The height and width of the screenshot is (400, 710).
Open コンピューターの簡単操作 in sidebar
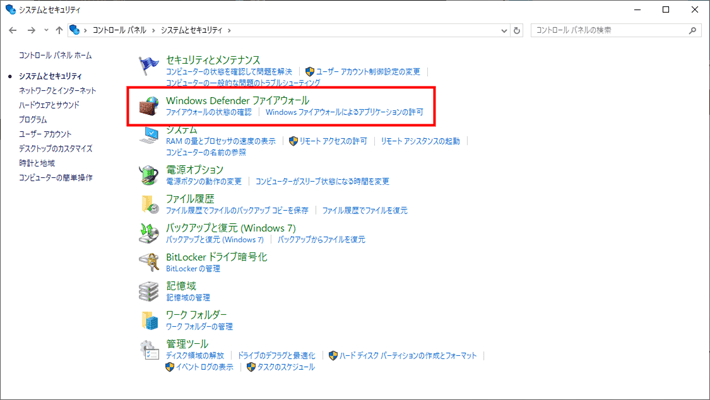[56, 178]
